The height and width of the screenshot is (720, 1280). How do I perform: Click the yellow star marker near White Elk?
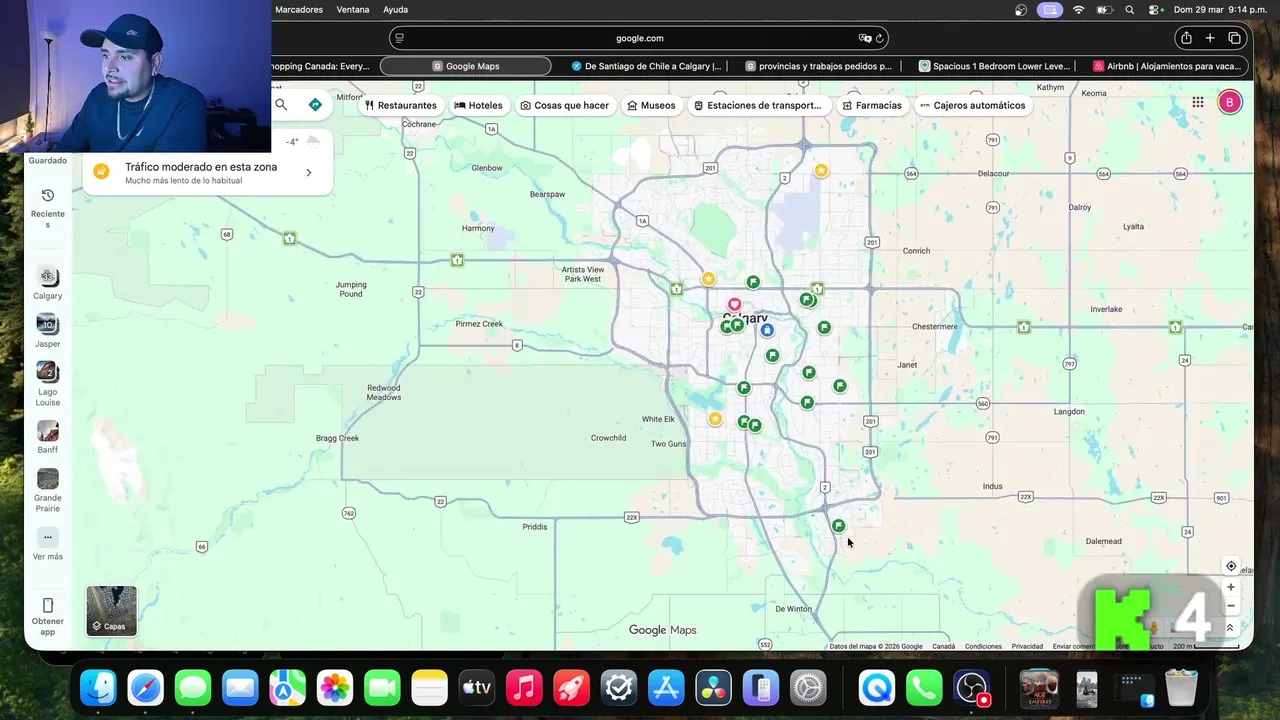point(715,419)
